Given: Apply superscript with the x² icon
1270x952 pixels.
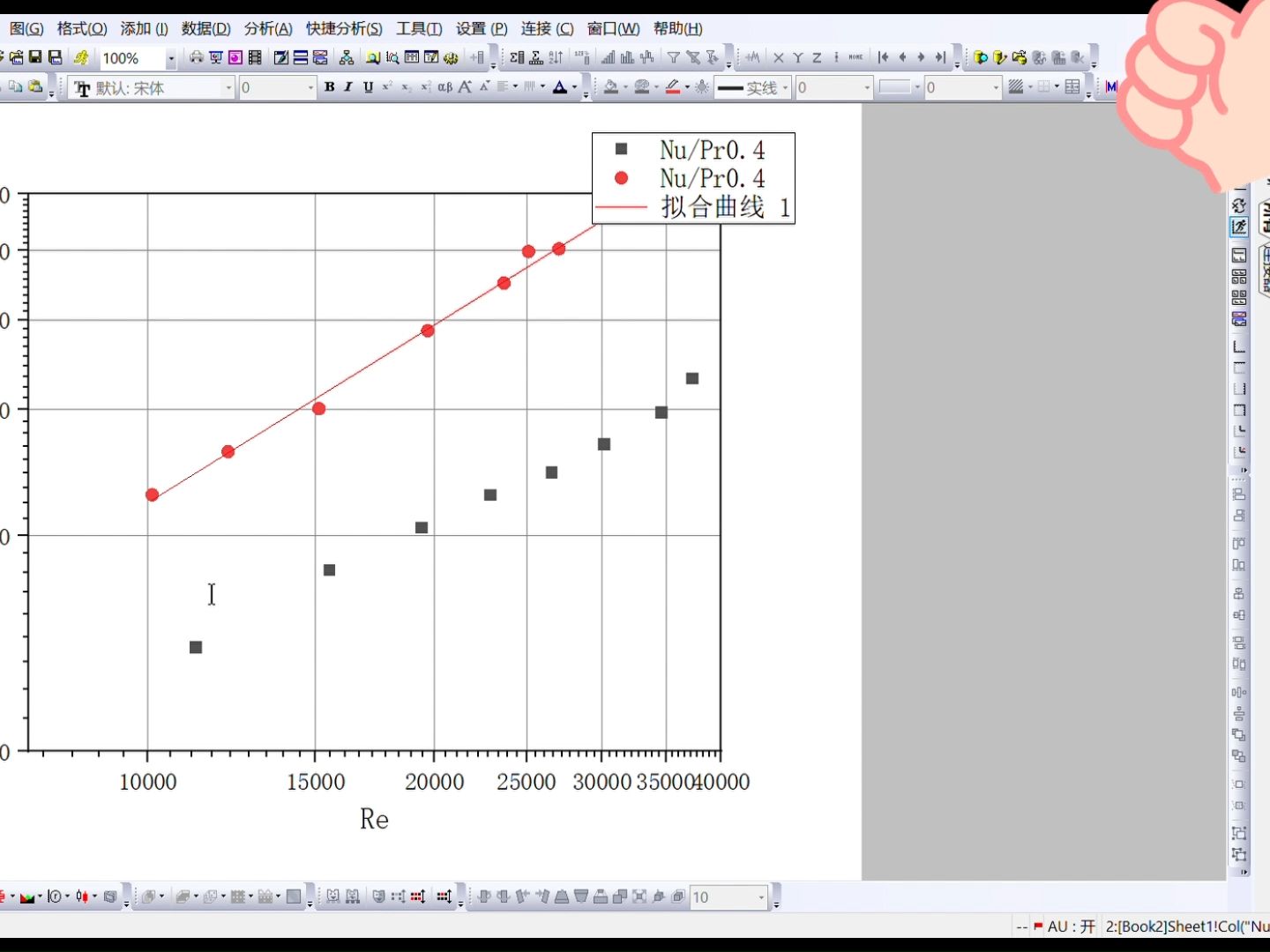Looking at the screenshot, I should tap(387, 87).
